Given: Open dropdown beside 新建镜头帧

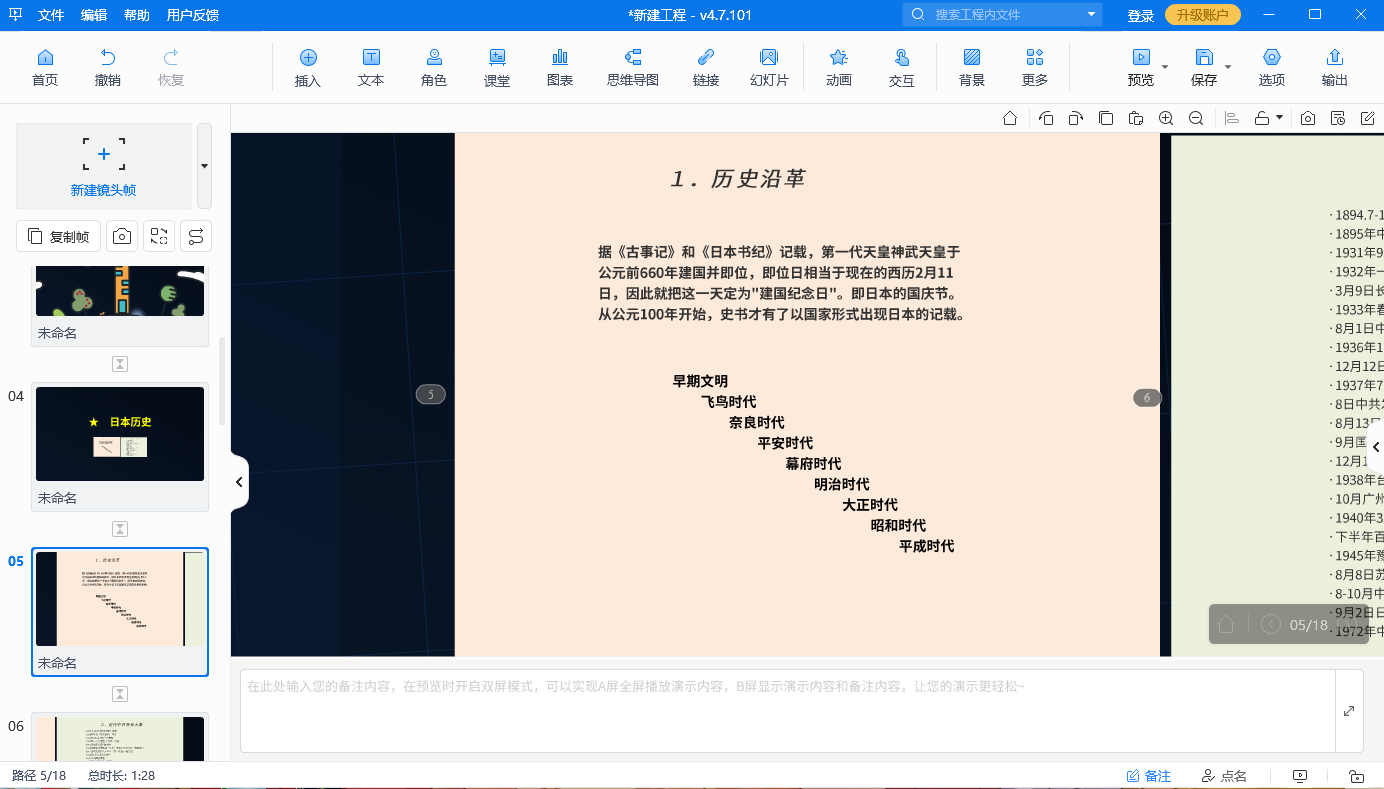Looking at the screenshot, I should tap(204, 166).
